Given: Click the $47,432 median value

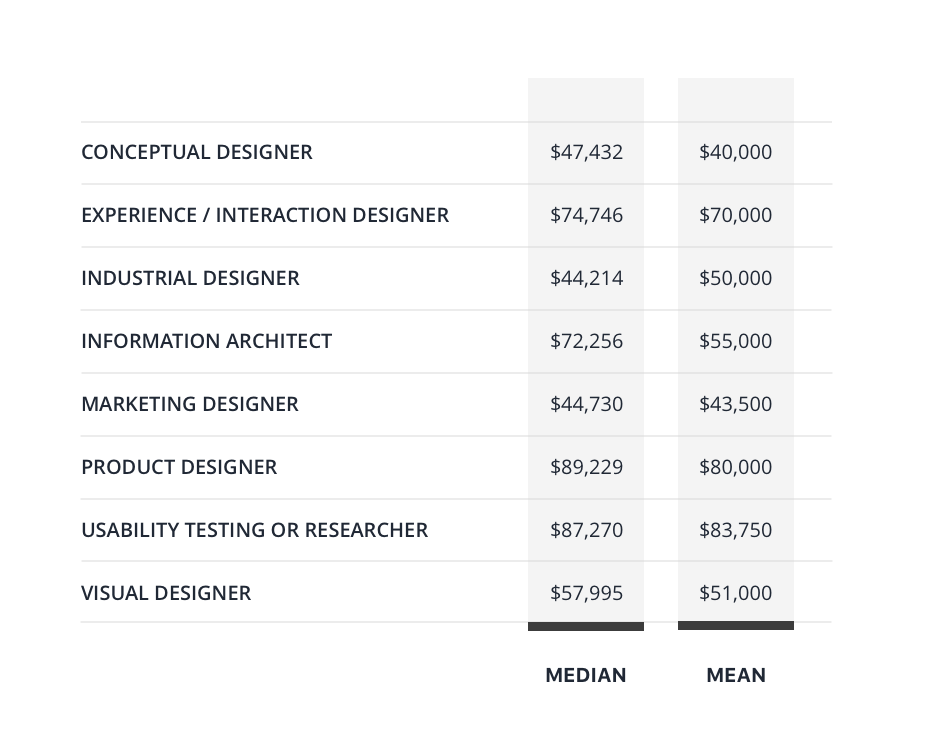Looking at the screenshot, I should click(587, 152).
